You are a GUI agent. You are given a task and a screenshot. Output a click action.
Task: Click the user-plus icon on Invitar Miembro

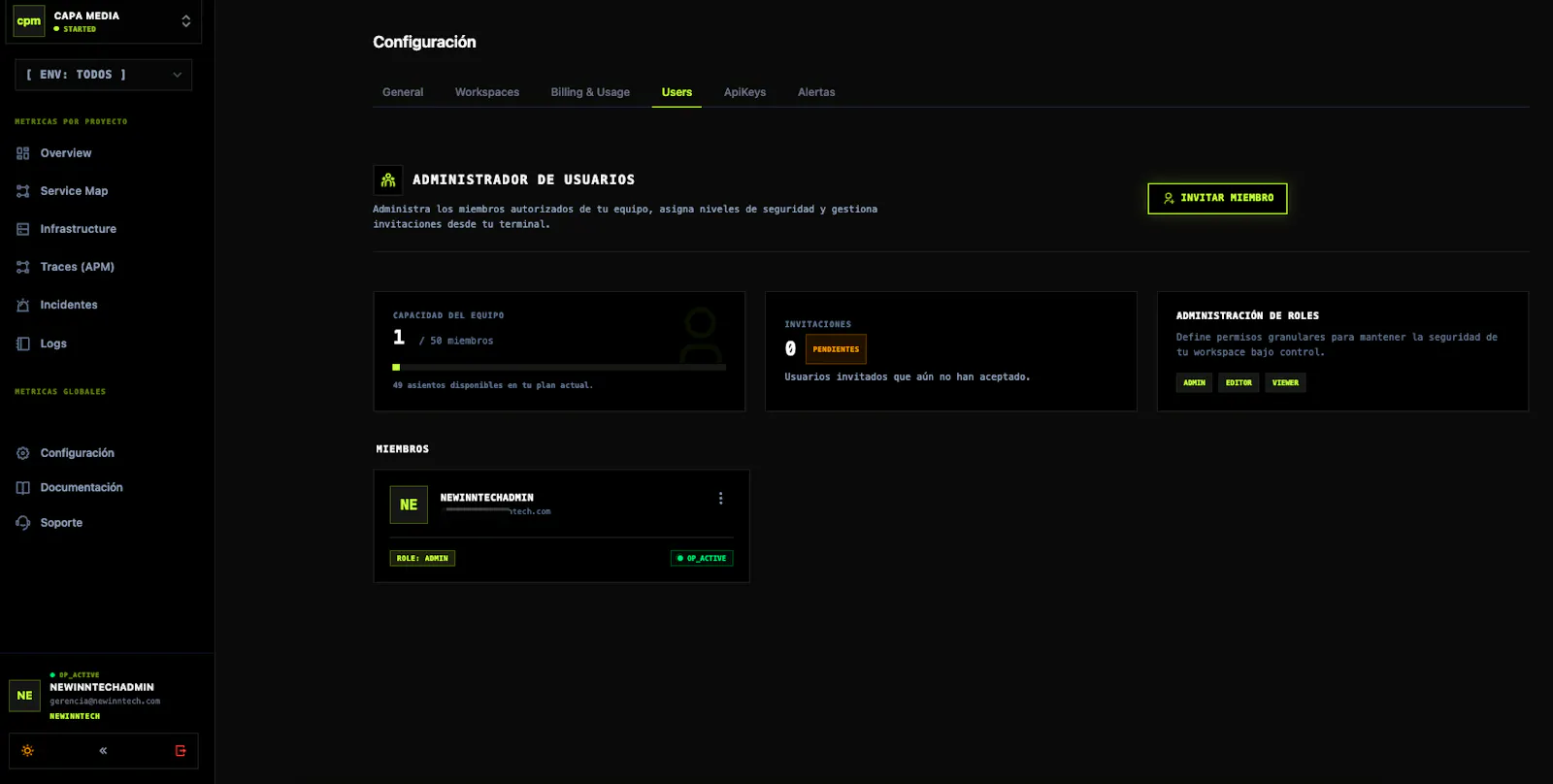tap(1169, 198)
